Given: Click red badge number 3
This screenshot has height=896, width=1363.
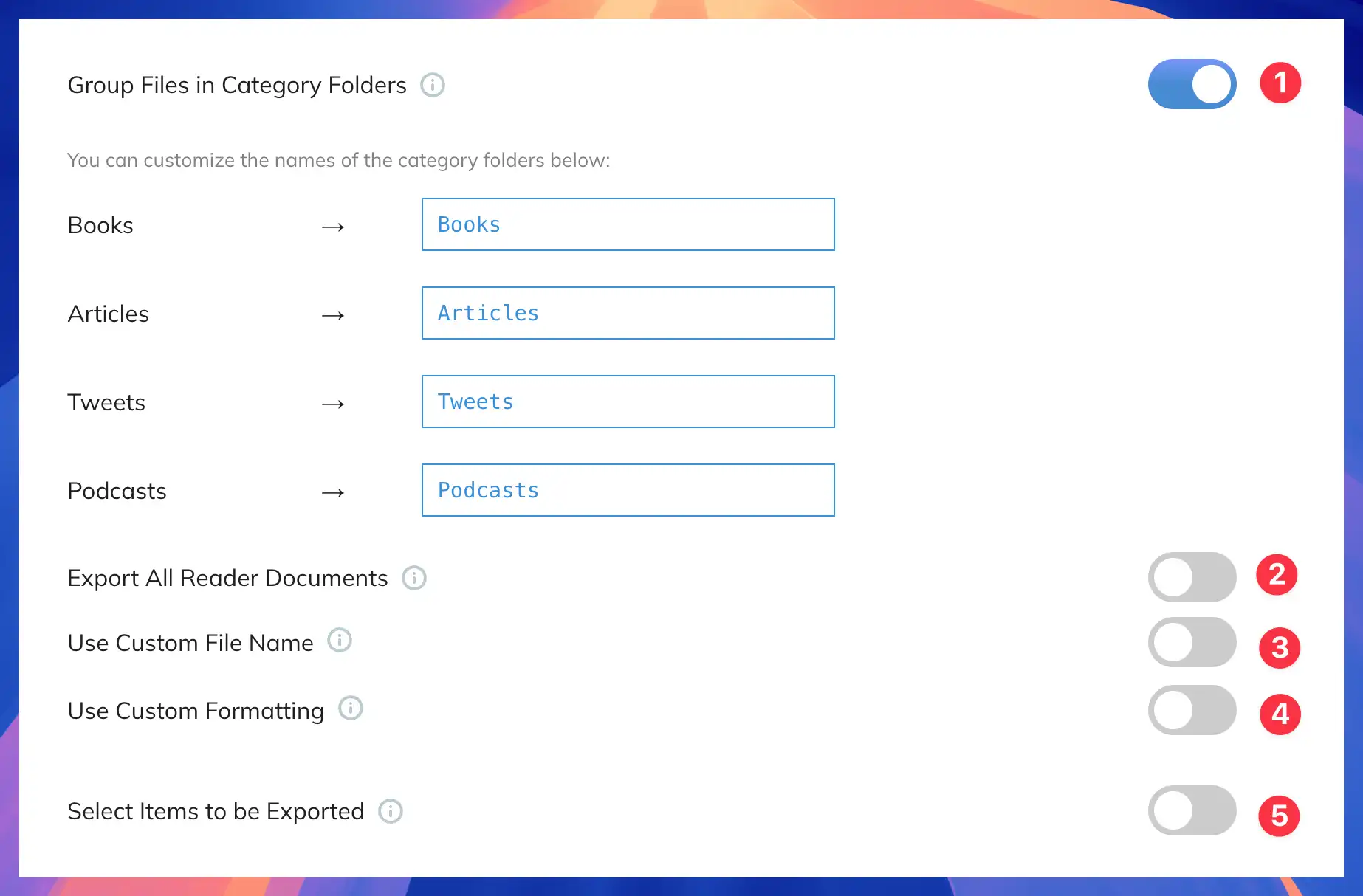Looking at the screenshot, I should (x=1280, y=648).
